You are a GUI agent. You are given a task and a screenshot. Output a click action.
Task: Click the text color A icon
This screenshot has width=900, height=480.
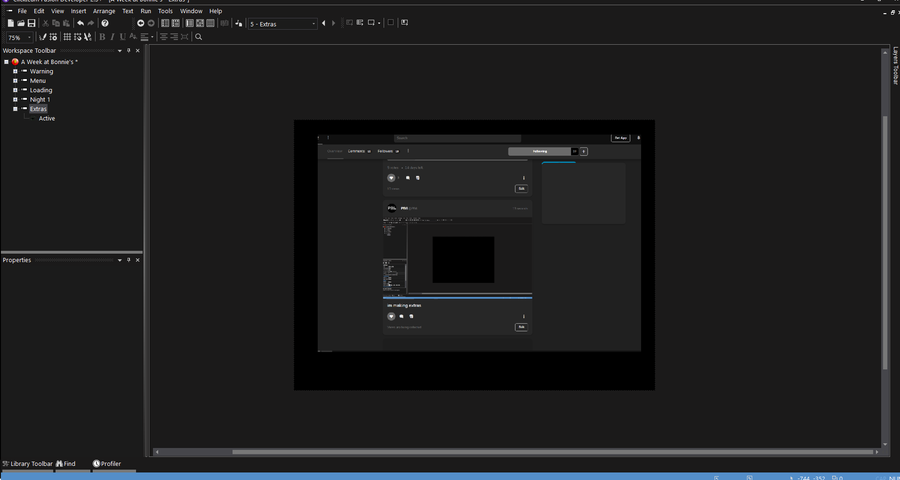pos(133,37)
